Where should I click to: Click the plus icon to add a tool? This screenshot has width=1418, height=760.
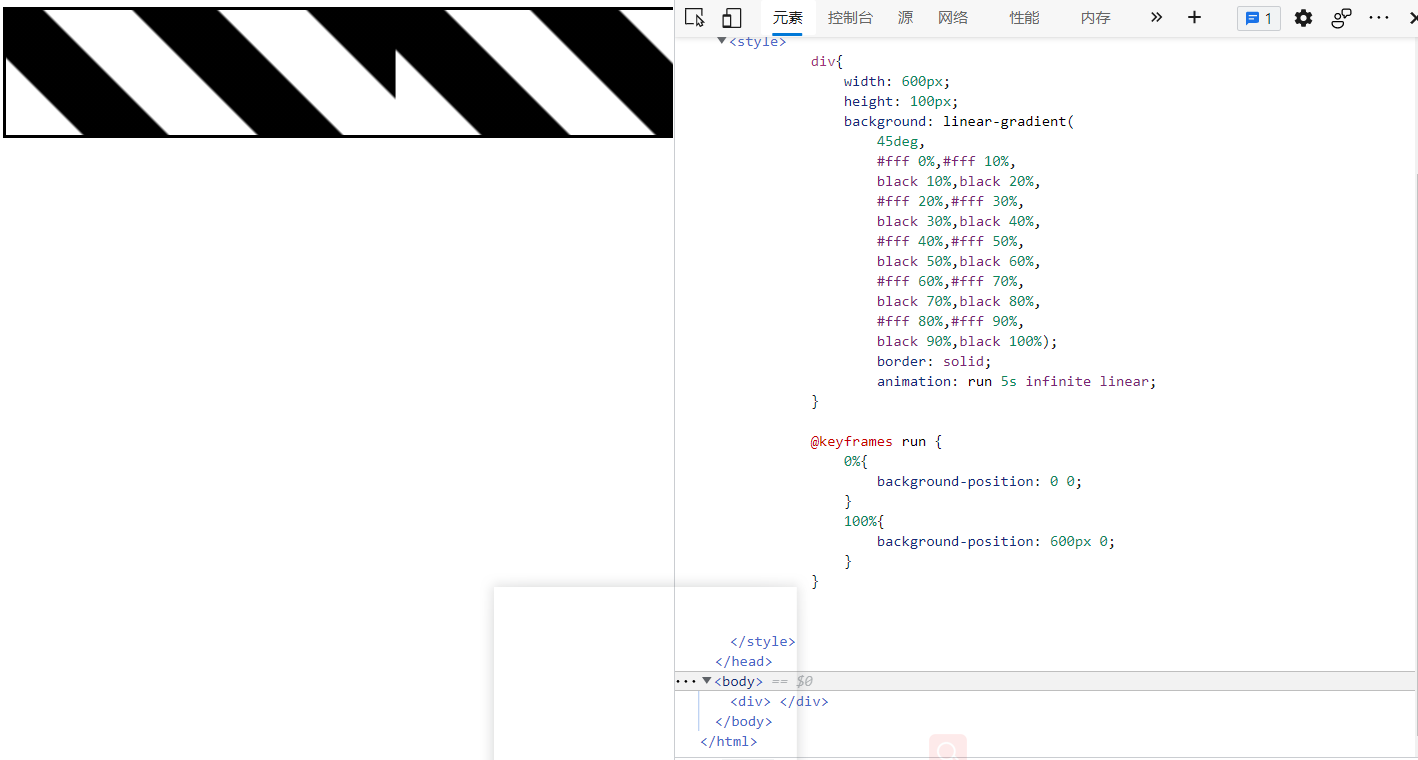[1194, 18]
